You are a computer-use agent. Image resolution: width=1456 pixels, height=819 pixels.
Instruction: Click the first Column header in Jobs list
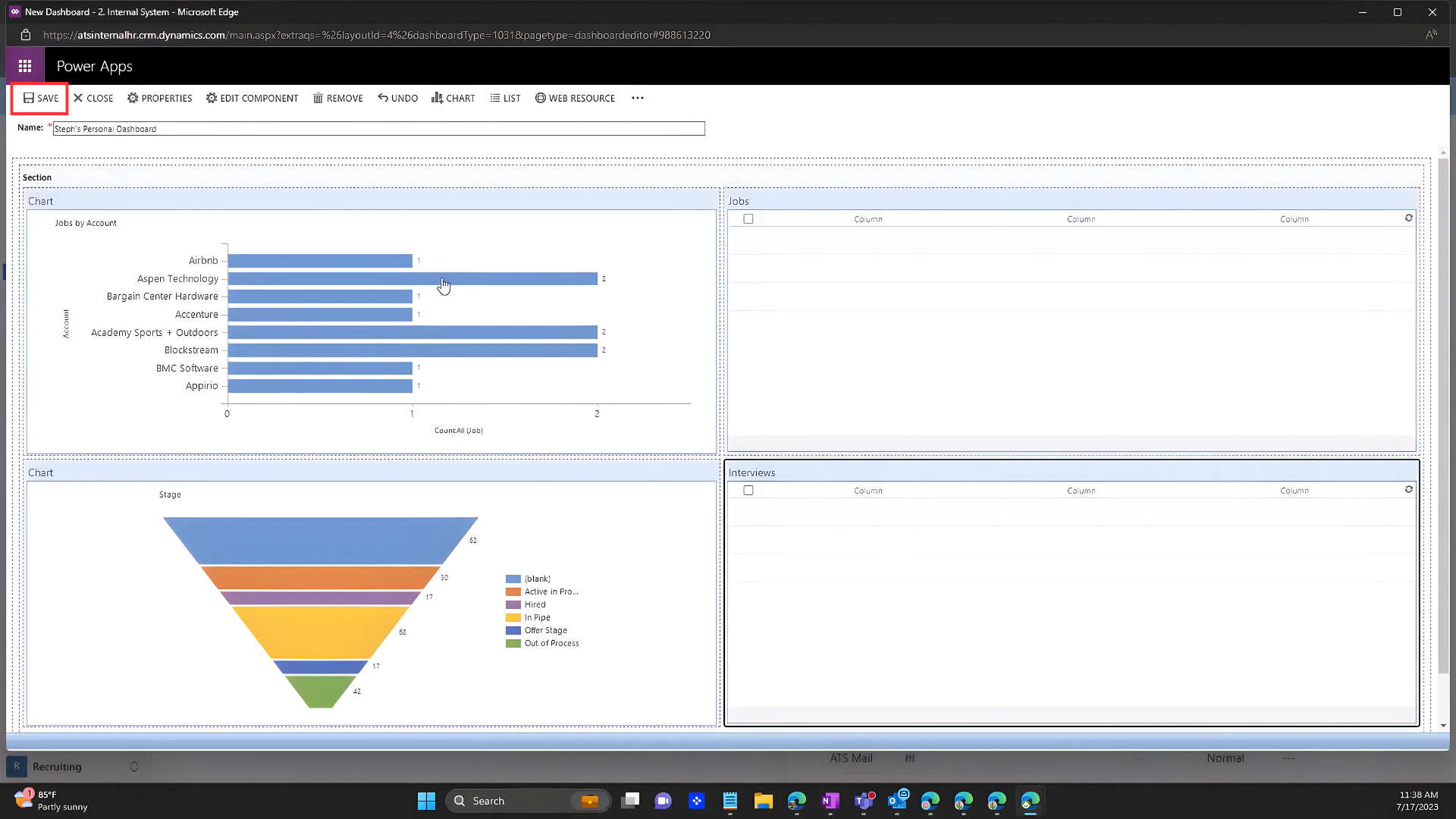coord(868,219)
